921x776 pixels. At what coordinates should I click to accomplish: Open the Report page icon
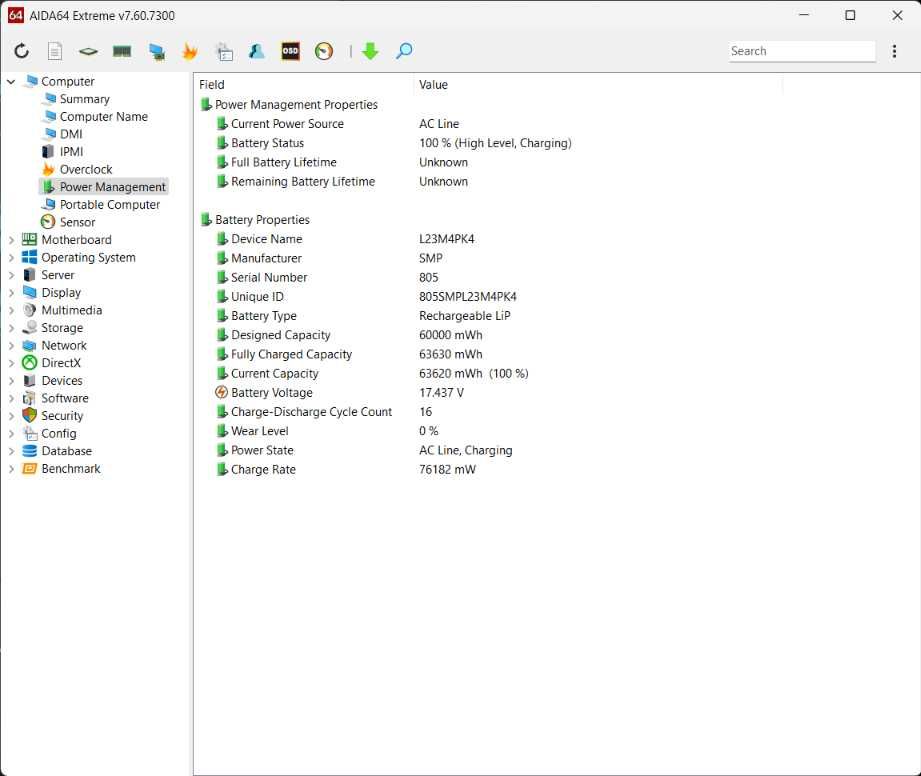pos(55,51)
